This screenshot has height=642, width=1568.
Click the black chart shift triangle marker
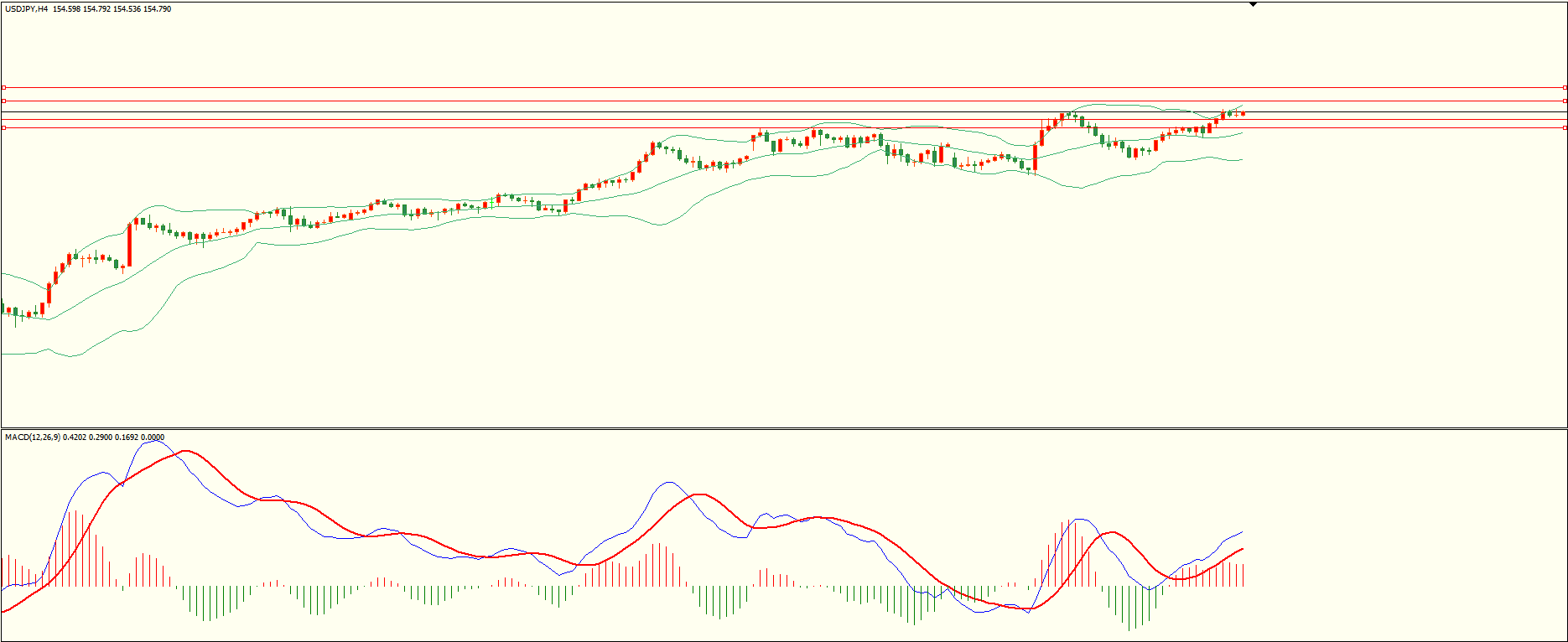(x=1253, y=5)
